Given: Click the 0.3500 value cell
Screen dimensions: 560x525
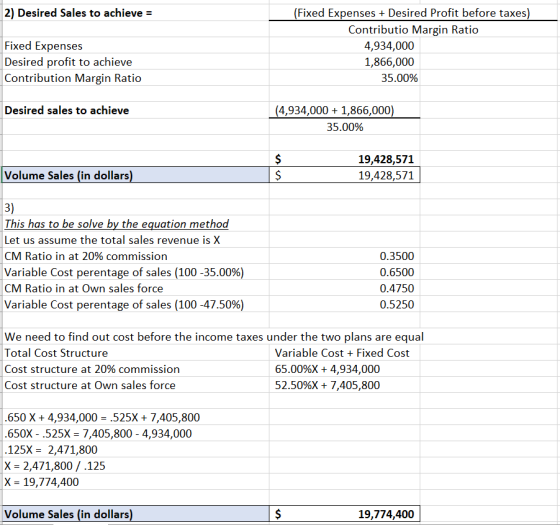Looking at the screenshot, I should coord(345,256).
